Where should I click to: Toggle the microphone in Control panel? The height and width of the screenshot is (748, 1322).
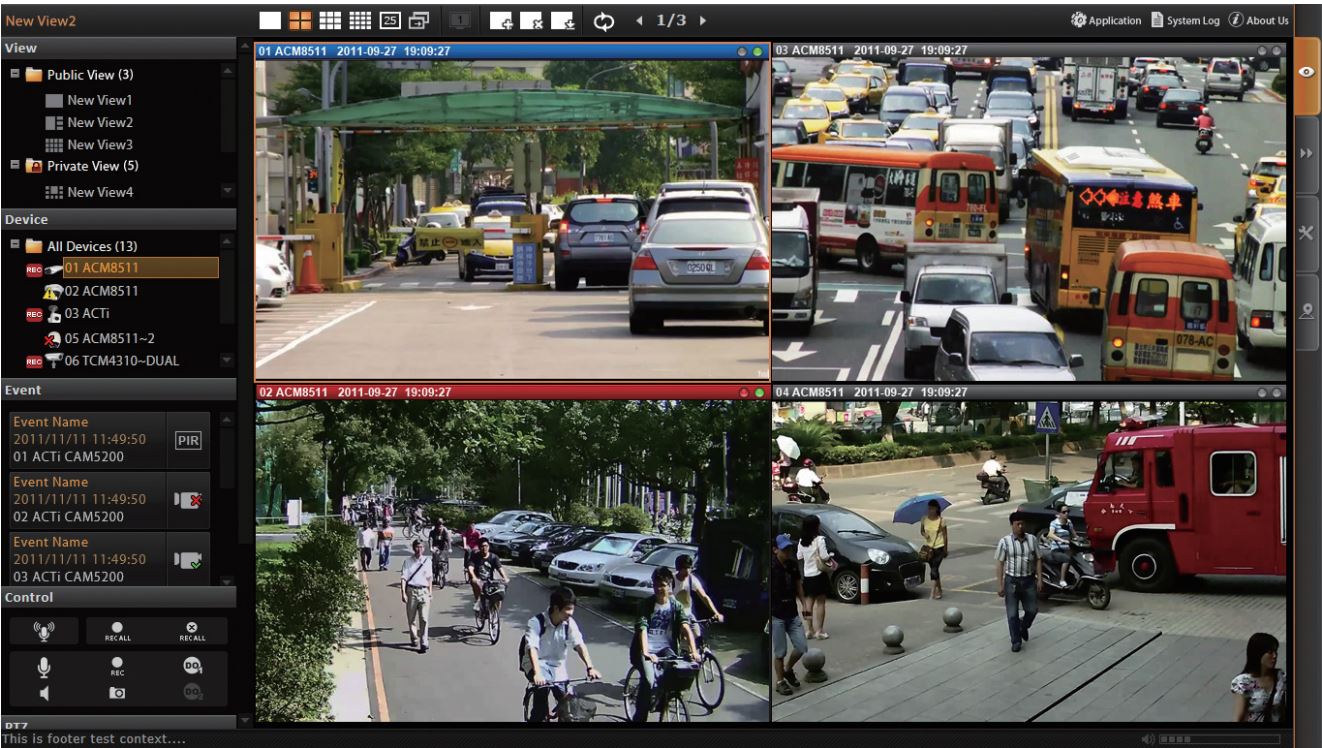click(44, 667)
